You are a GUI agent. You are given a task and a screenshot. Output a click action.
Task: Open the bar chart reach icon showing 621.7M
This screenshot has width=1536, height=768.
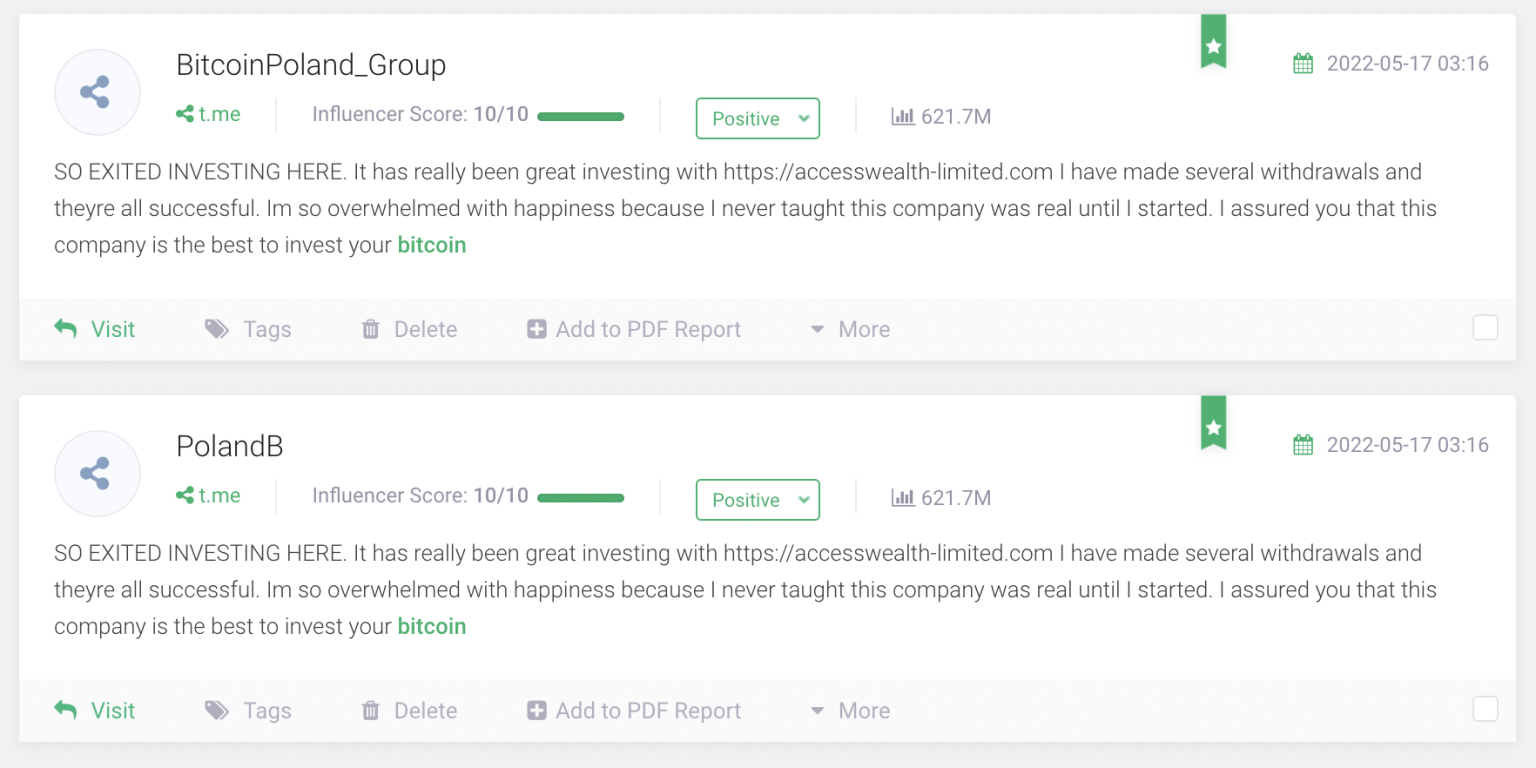click(x=903, y=116)
